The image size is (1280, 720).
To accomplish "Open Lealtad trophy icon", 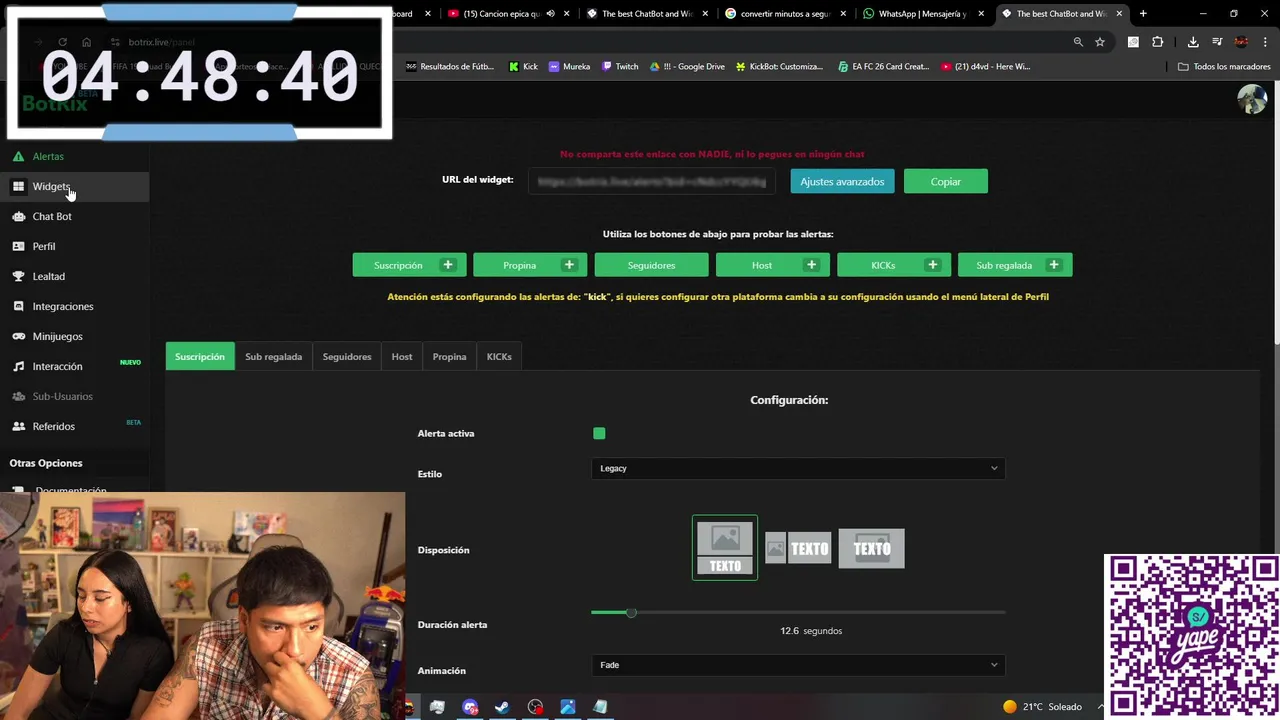I will coord(18,276).
